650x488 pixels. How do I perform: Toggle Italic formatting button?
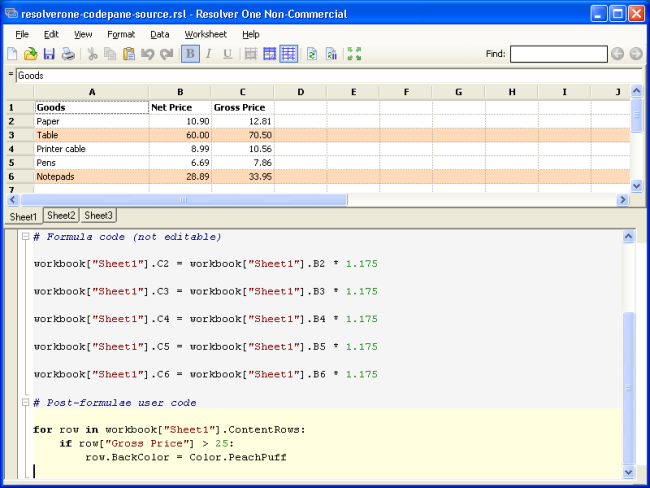click(209, 54)
